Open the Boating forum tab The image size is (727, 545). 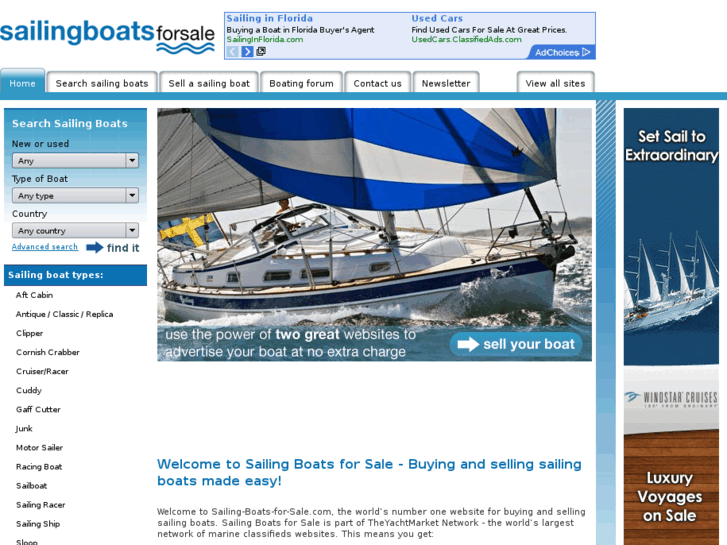(301, 83)
